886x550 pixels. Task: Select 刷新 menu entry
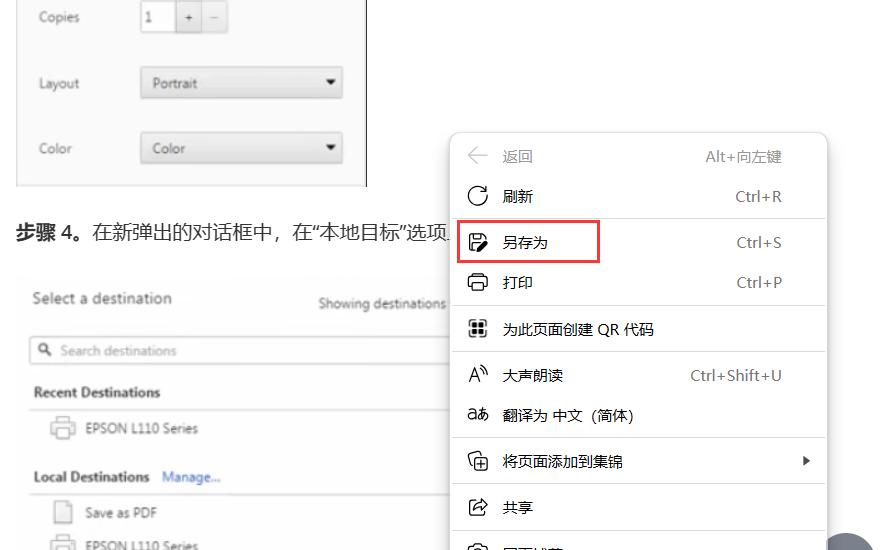pyautogui.click(x=639, y=196)
